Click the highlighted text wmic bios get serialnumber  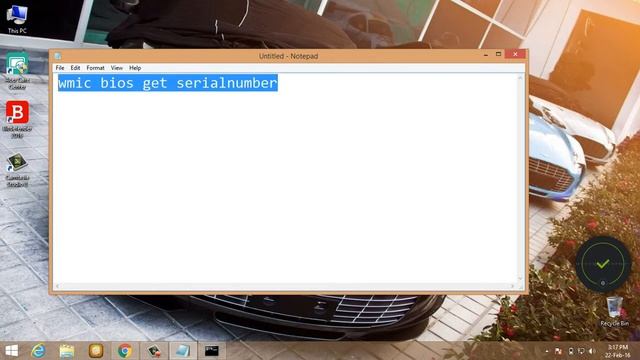(x=168, y=83)
